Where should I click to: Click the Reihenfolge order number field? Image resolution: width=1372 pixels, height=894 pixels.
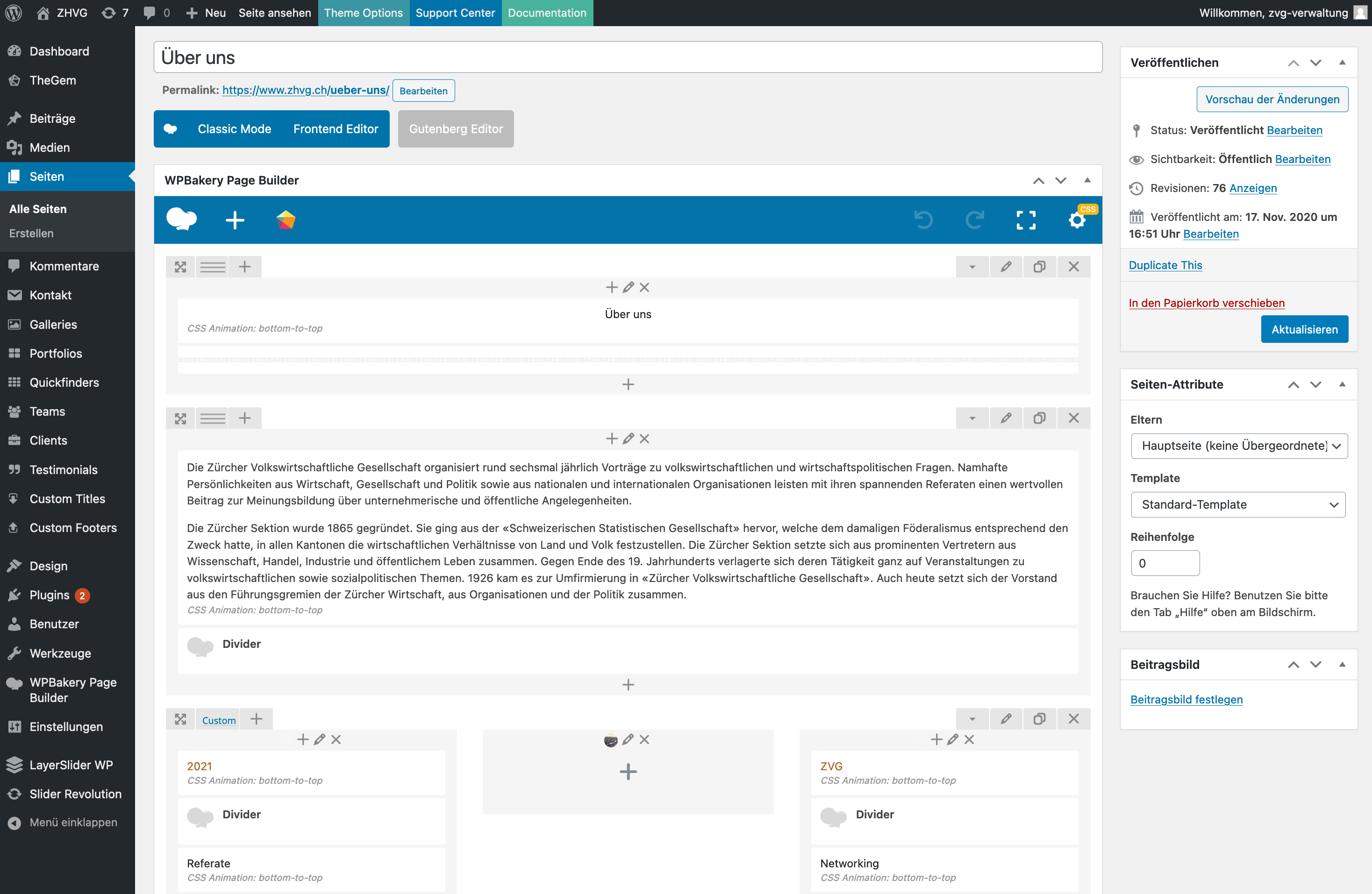point(1165,563)
